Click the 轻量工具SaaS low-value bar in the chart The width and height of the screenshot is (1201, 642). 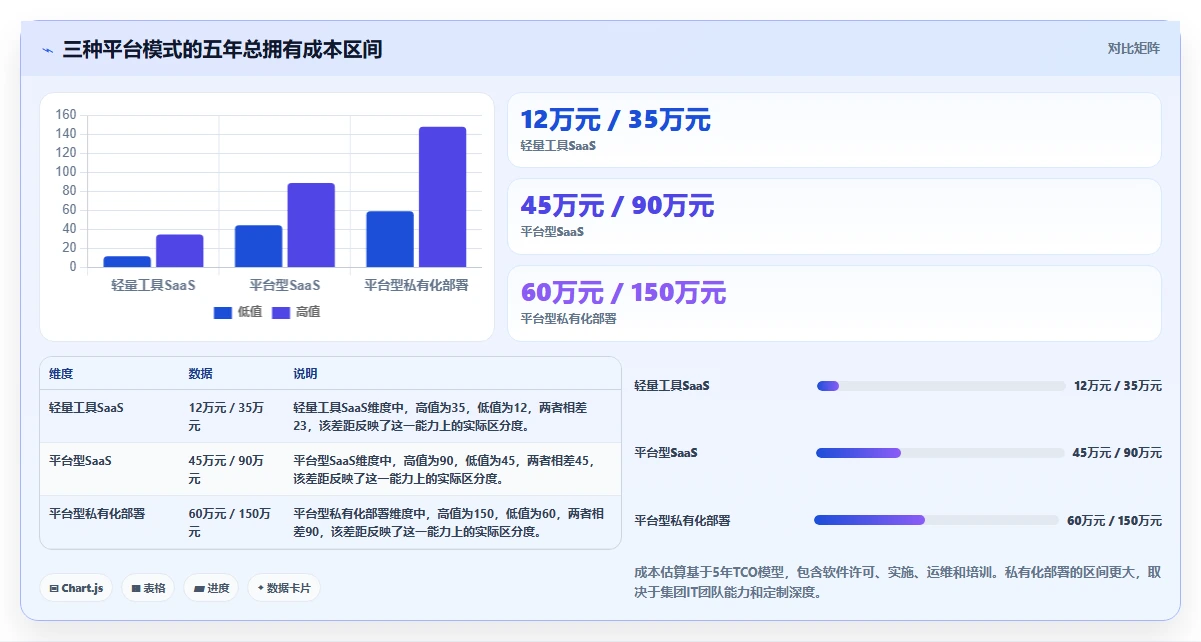coord(127,262)
